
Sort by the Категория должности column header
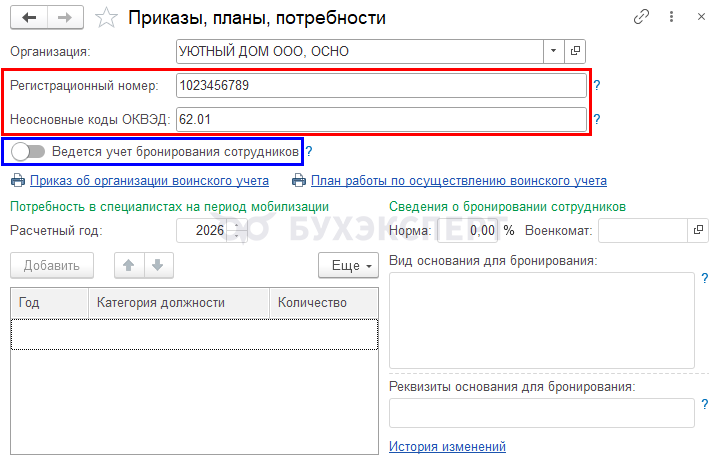pos(179,303)
